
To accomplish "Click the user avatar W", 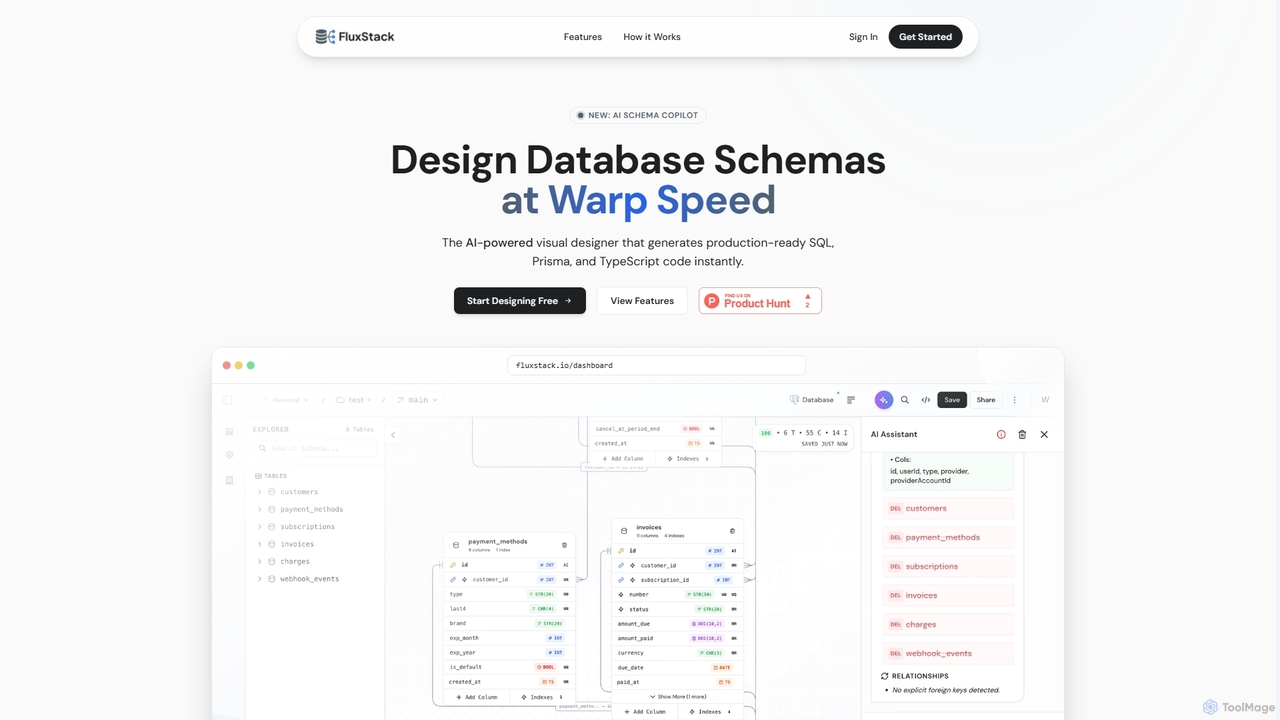I will coord(1045,400).
